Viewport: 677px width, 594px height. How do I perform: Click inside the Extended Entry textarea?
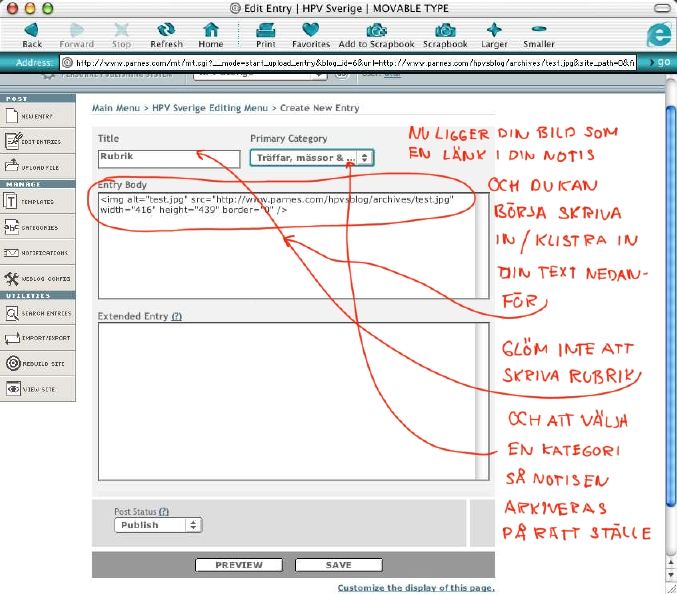(294, 401)
